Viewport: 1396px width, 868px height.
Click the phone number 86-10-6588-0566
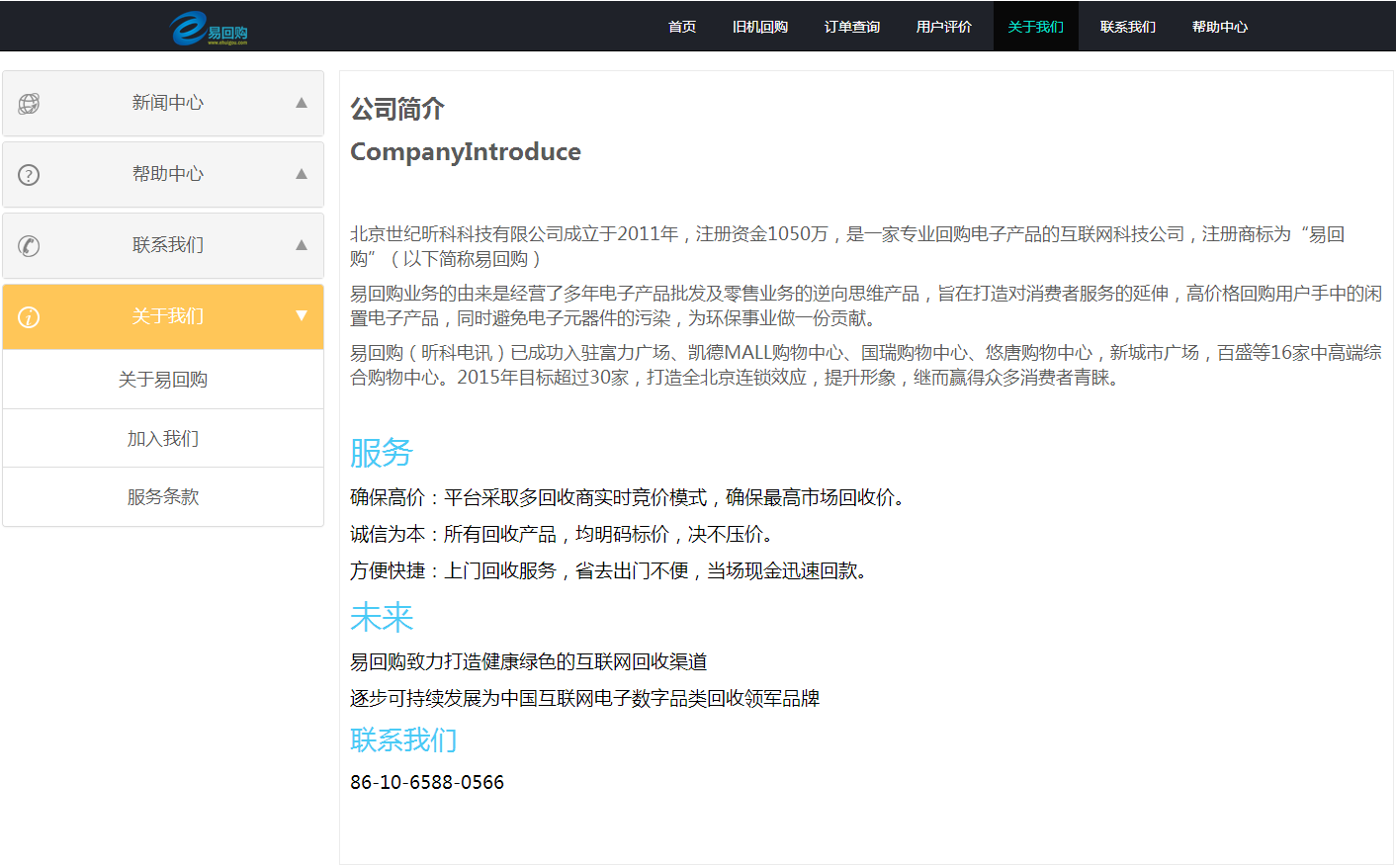(427, 782)
